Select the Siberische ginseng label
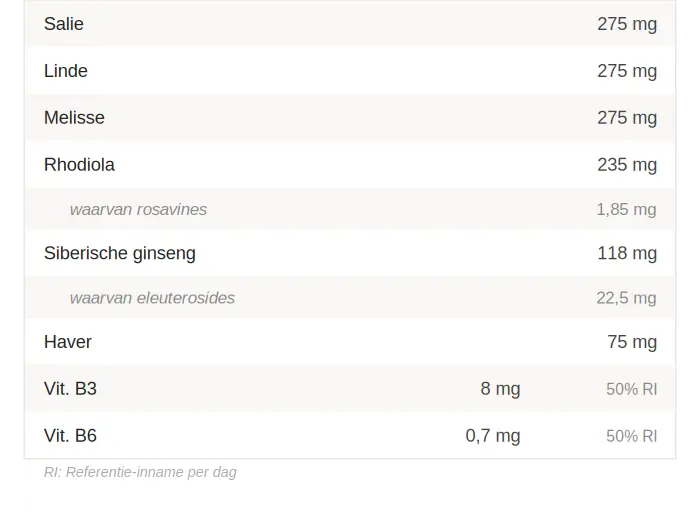 pyautogui.click(x=120, y=254)
